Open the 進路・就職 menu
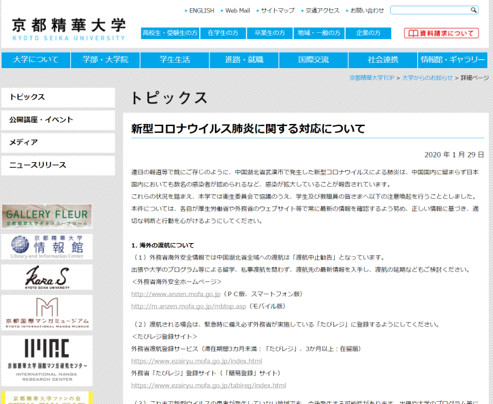 [x=244, y=60]
